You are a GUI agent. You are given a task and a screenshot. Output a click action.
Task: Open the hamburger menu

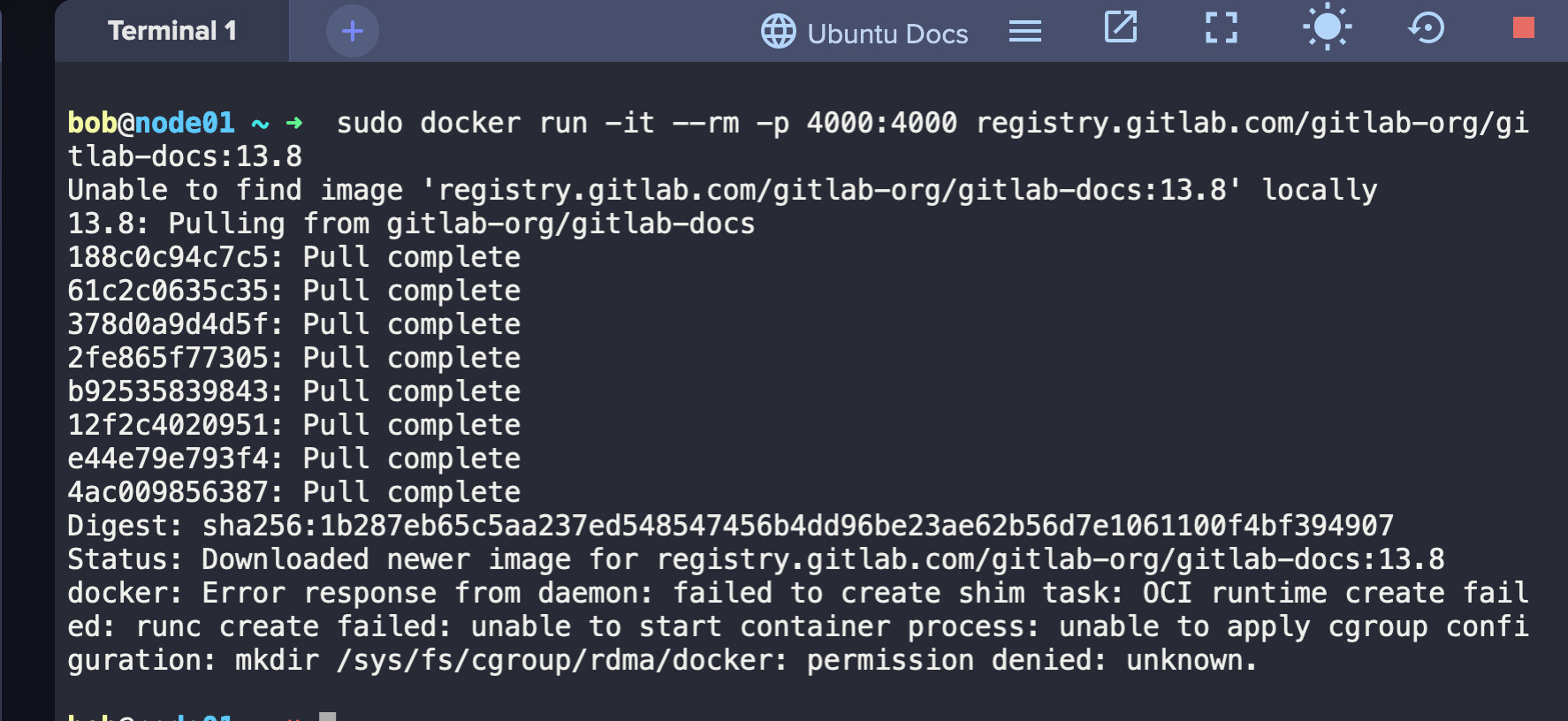(x=1025, y=32)
